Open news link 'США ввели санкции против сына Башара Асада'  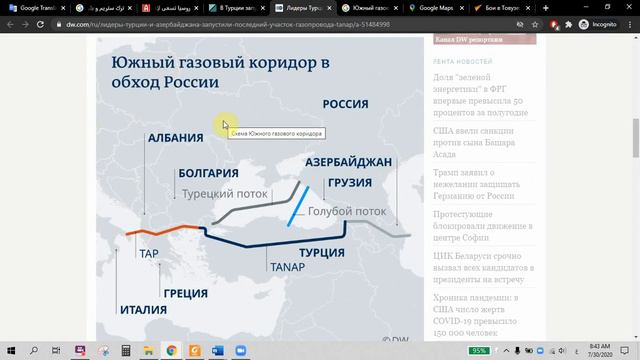coord(474,142)
